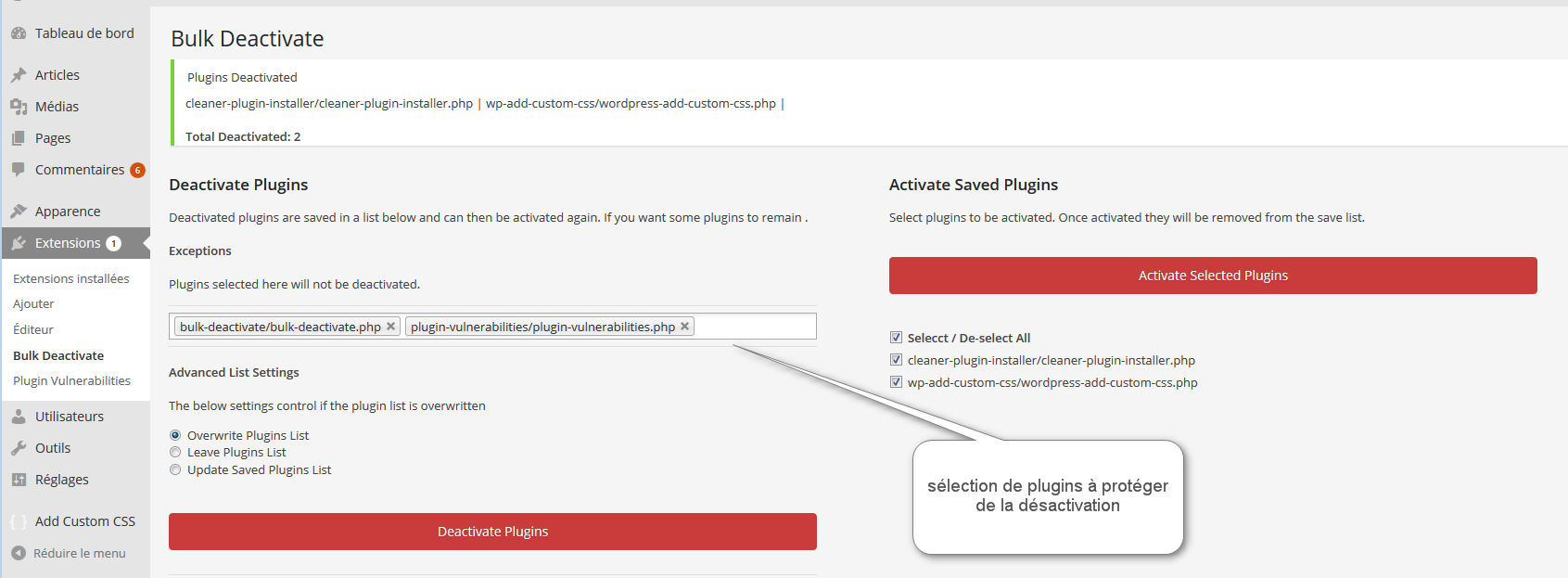
Task: Click the Articles pin icon
Action: 19,75
